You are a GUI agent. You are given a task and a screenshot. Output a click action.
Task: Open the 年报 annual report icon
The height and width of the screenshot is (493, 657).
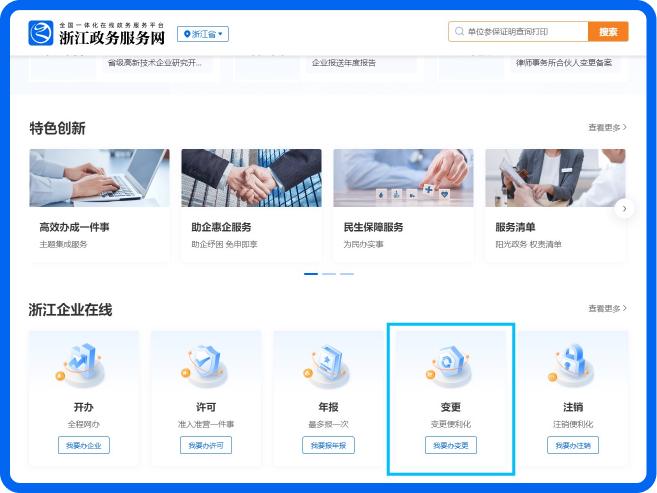tap(327, 366)
